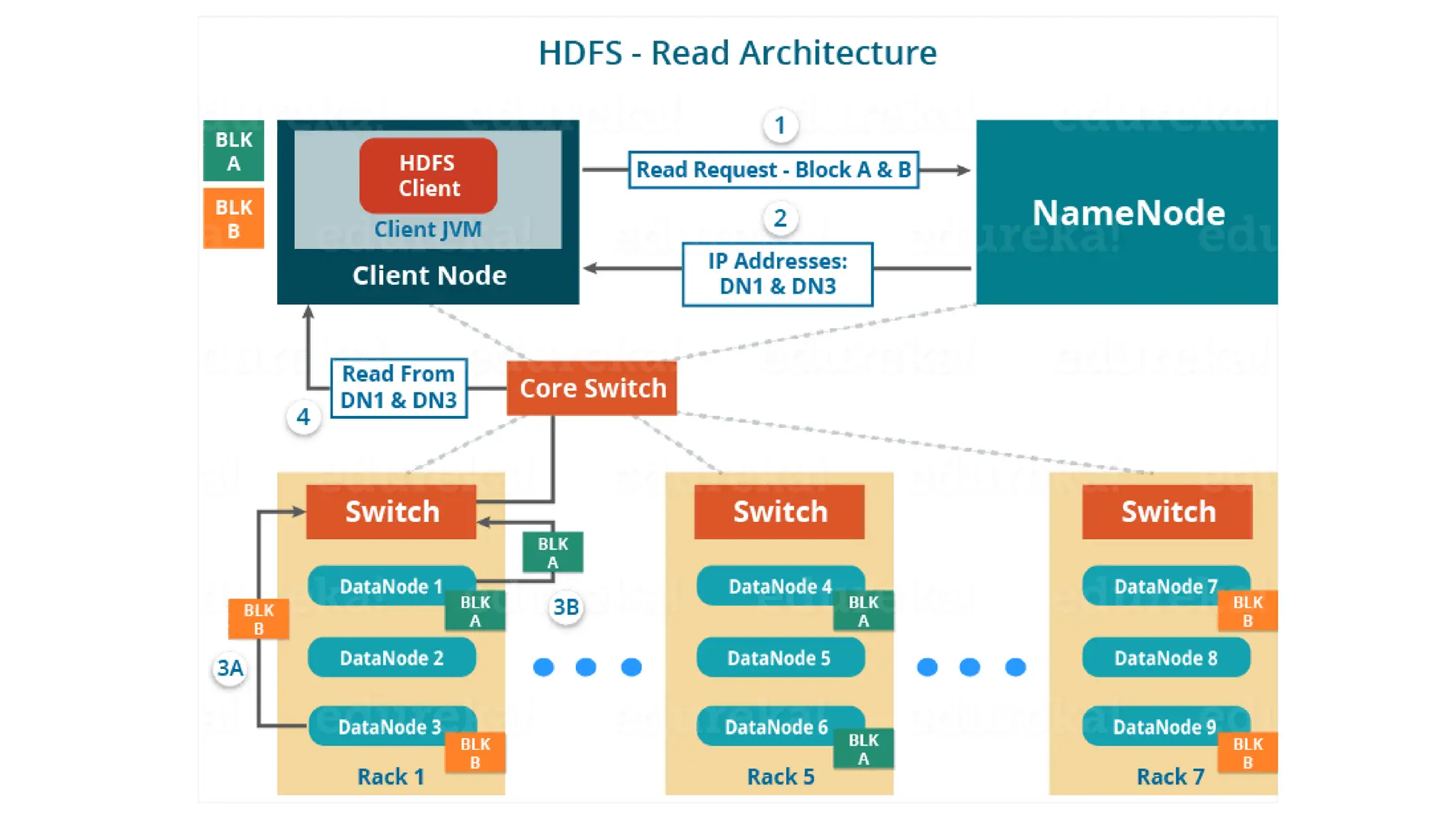
Task: Click the Switch box in Rack 7
Action: point(1167,512)
